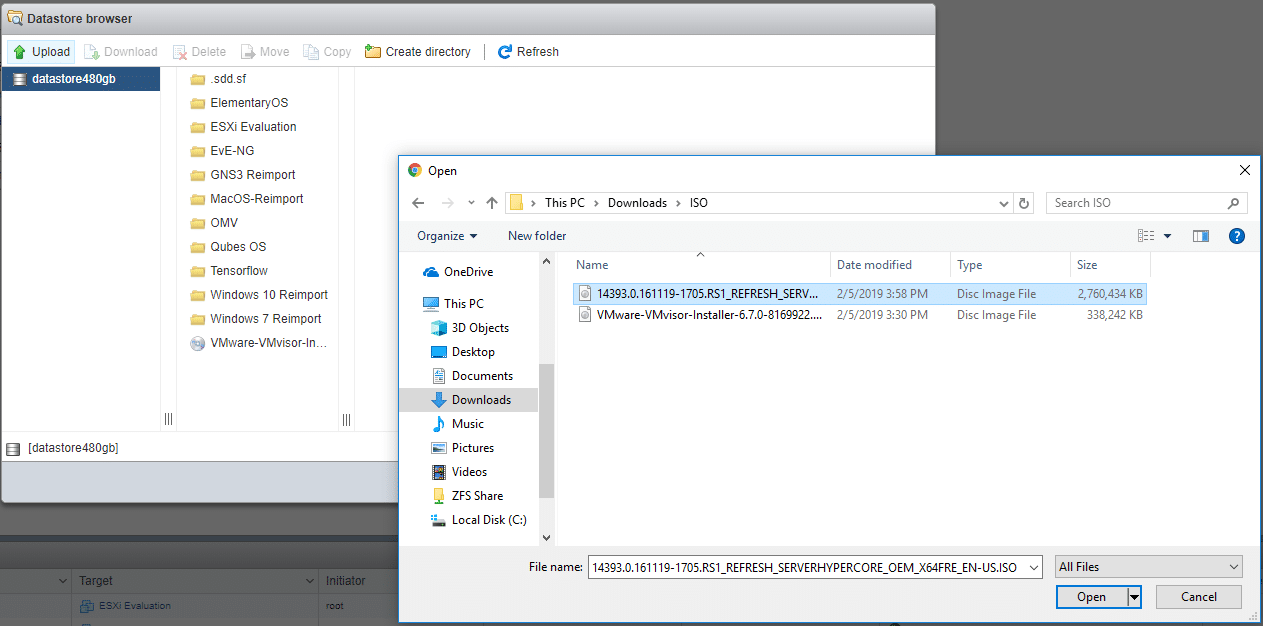Click the File name input field
Viewport: 1263px width, 626px height.
coord(806,567)
